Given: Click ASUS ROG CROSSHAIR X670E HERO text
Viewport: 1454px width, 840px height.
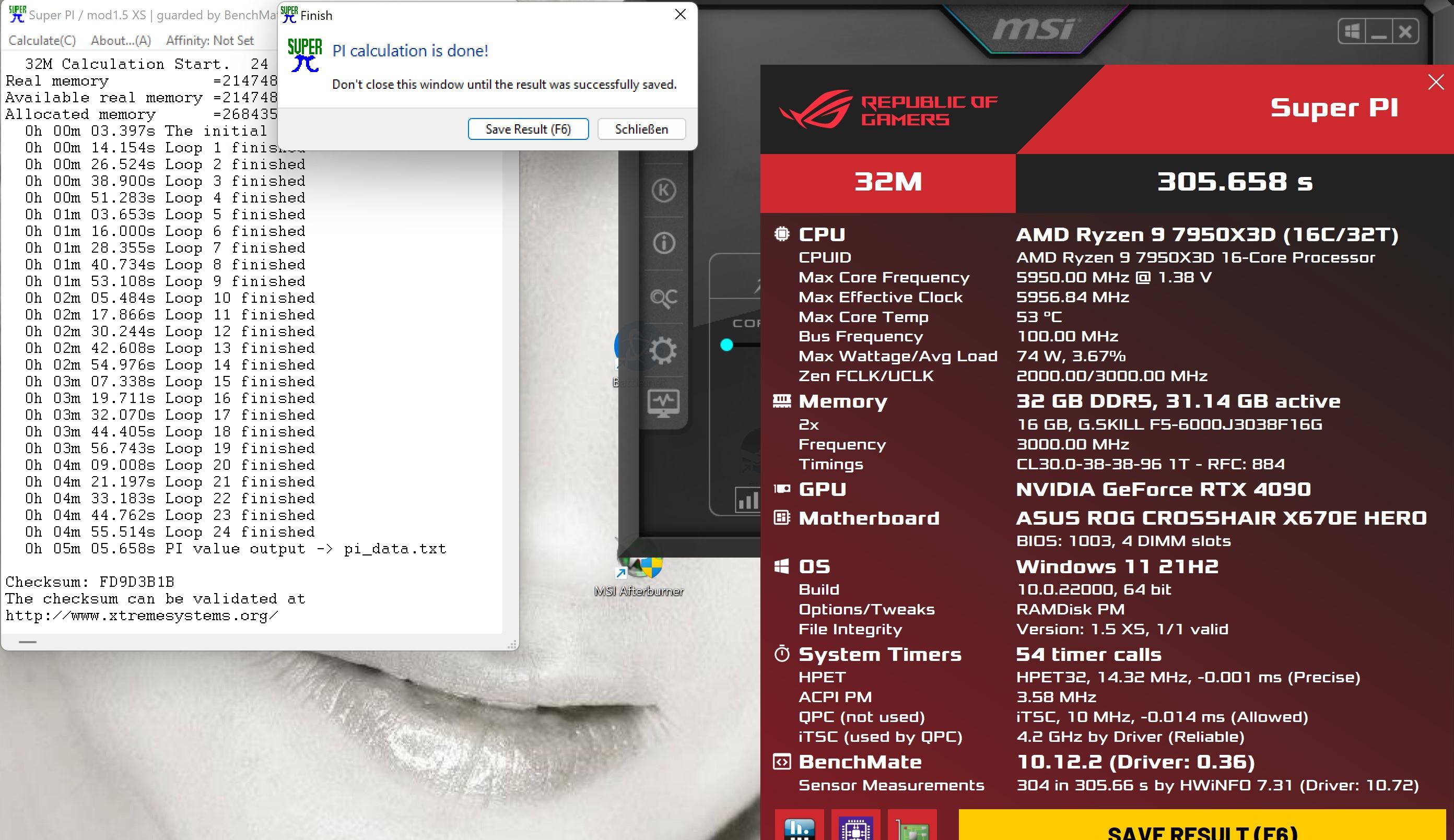Looking at the screenshot, I should [1222, 518].
